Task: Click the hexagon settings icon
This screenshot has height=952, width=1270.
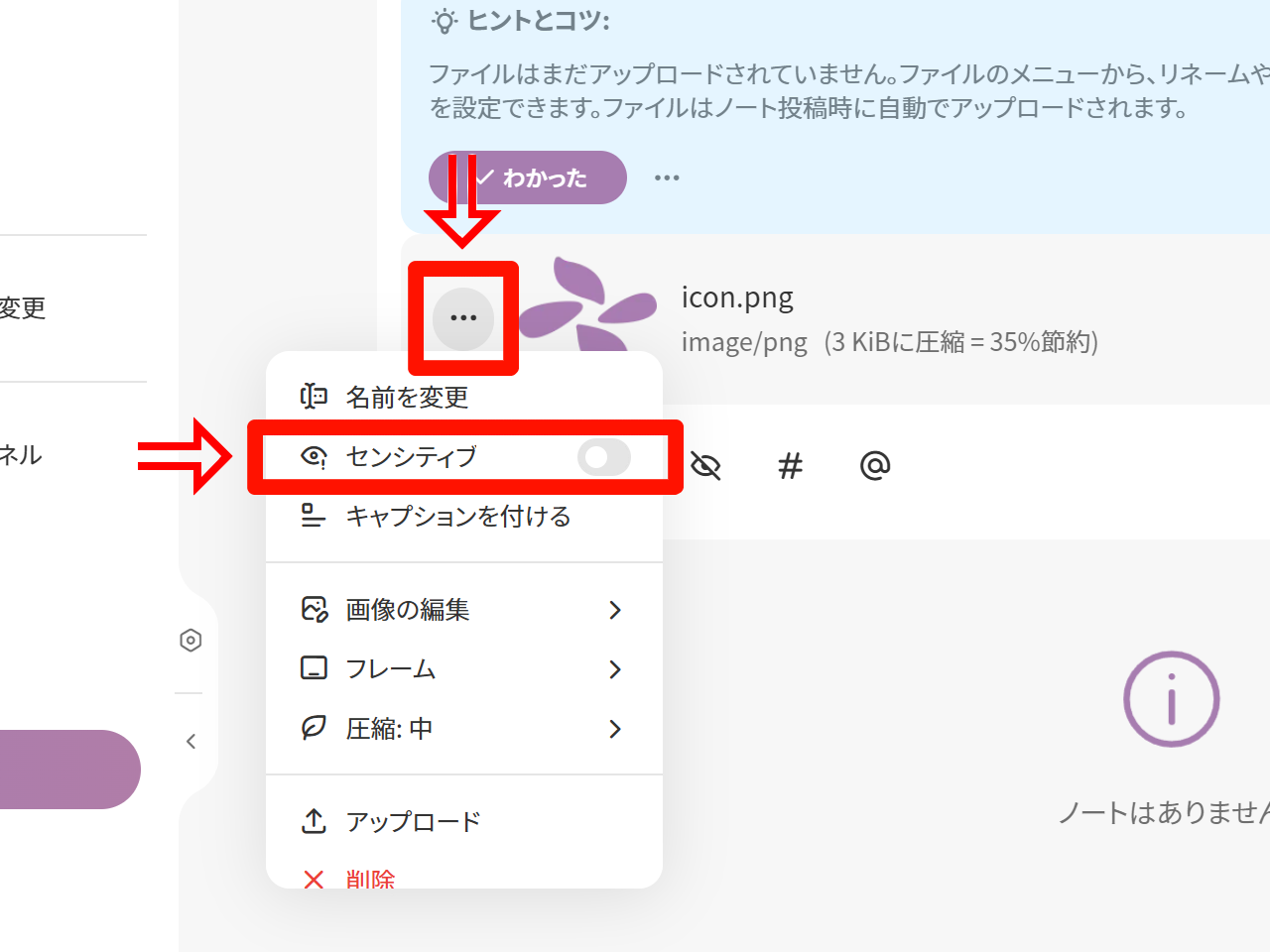Action: point(190,641)
